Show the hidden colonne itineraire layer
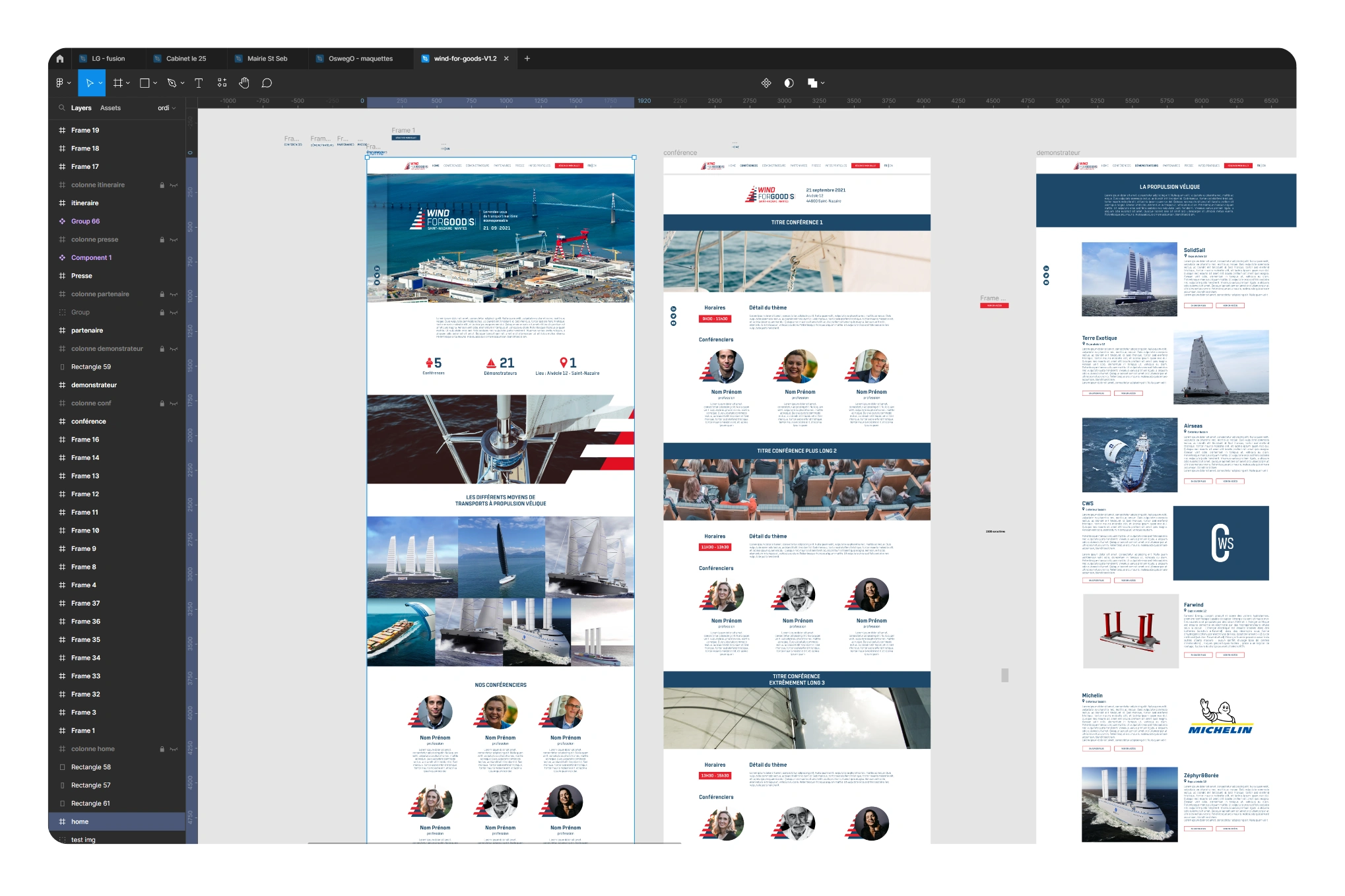Screen dimensions: 1345x896 174,185
